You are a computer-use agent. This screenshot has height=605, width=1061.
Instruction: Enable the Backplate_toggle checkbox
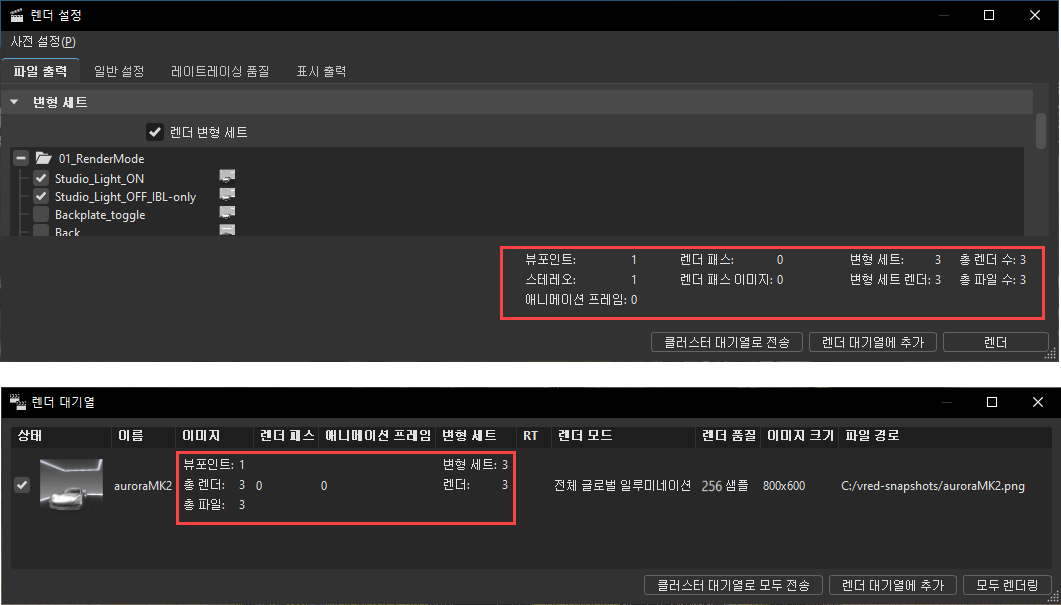40,214
